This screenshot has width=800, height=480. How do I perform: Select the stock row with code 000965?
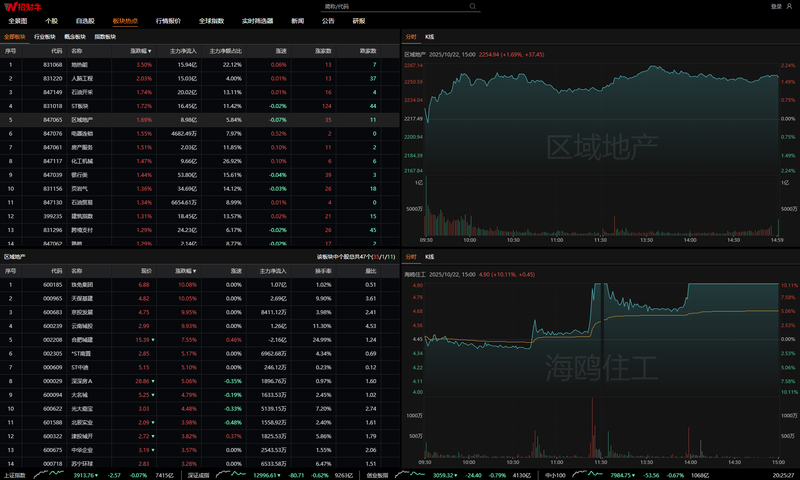[x=199, y=298]
